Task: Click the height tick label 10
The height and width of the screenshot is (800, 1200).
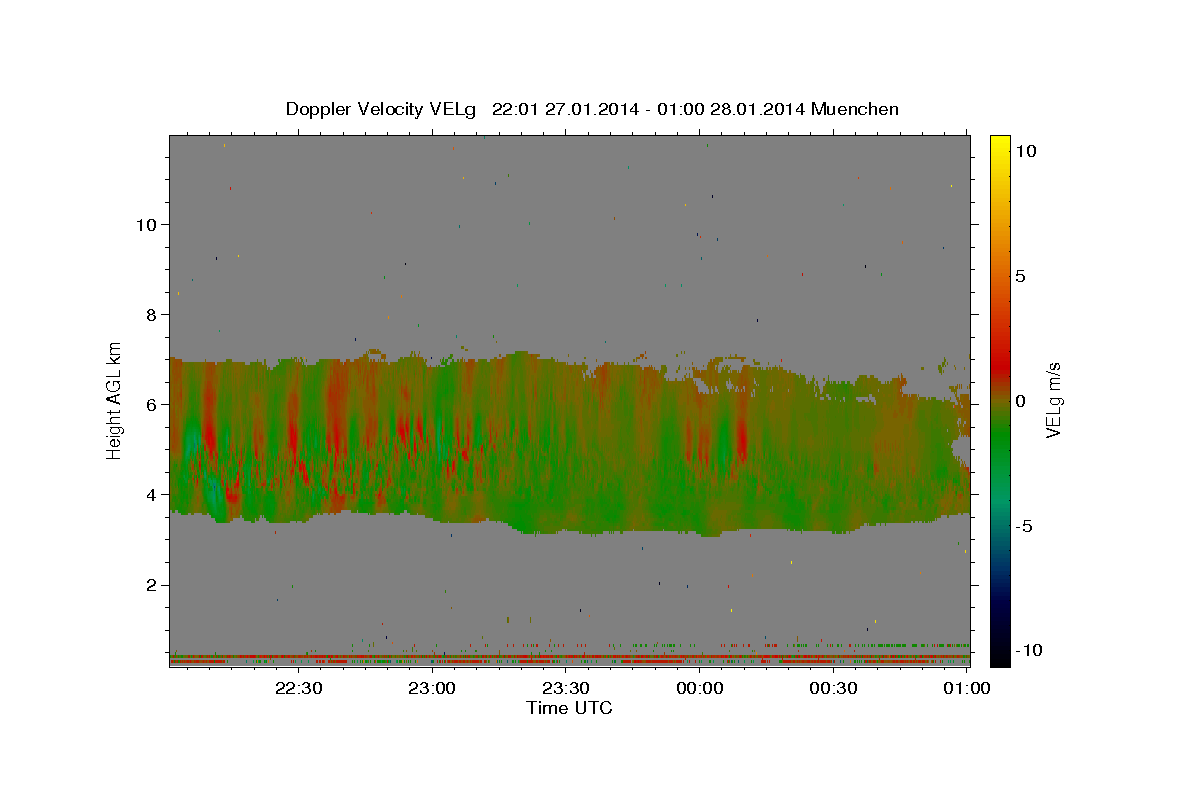Action: pos(146,224)
